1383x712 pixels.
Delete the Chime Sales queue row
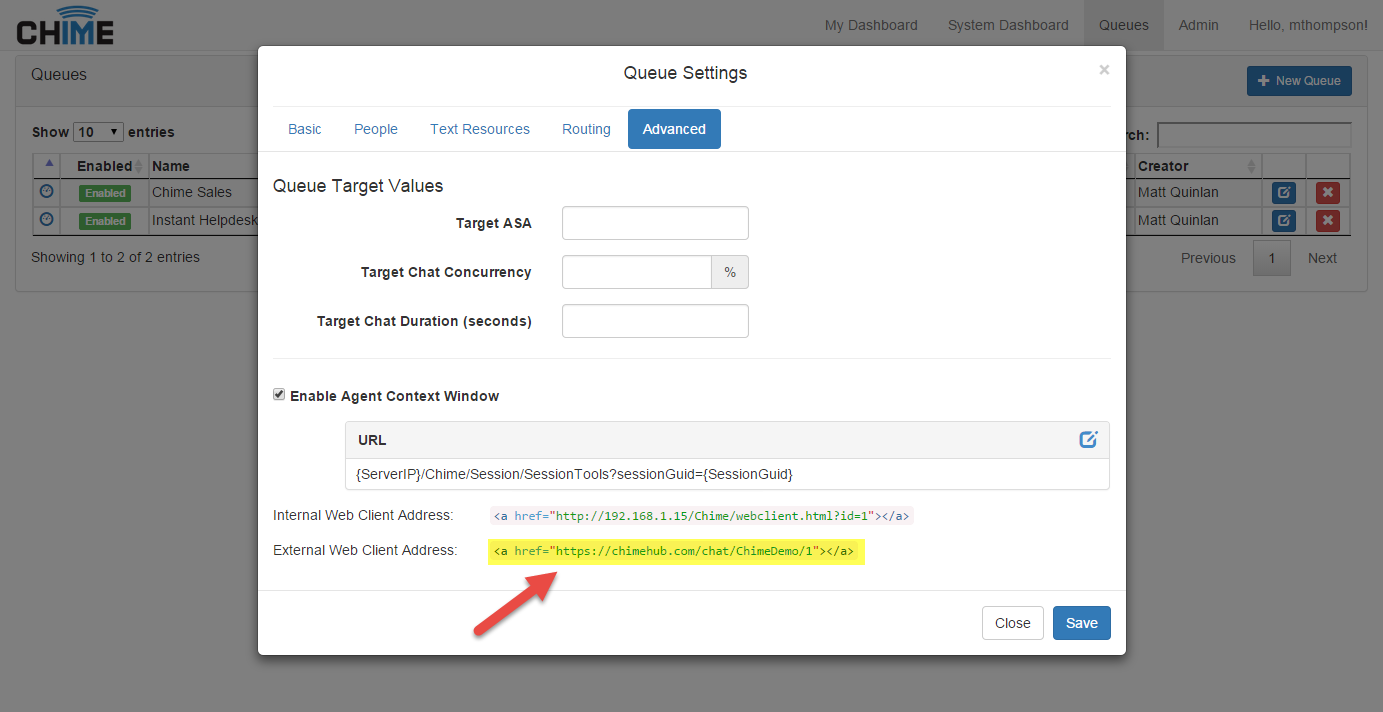[x=1327, y=193]
